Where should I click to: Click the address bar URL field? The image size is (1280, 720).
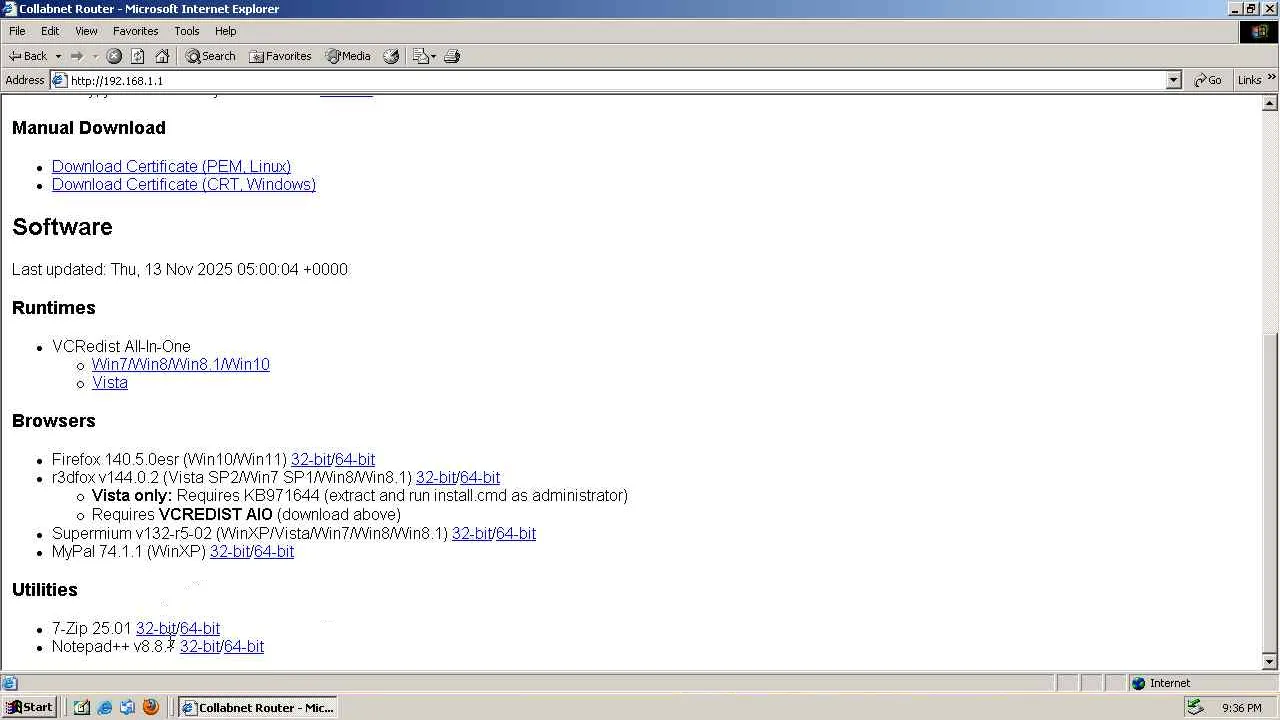616,80
